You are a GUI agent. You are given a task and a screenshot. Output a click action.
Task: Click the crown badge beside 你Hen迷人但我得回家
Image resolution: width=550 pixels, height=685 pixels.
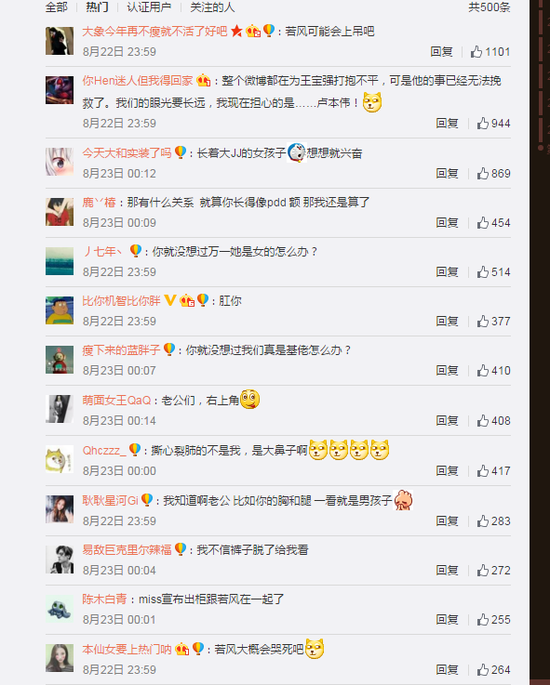(203, 80)
